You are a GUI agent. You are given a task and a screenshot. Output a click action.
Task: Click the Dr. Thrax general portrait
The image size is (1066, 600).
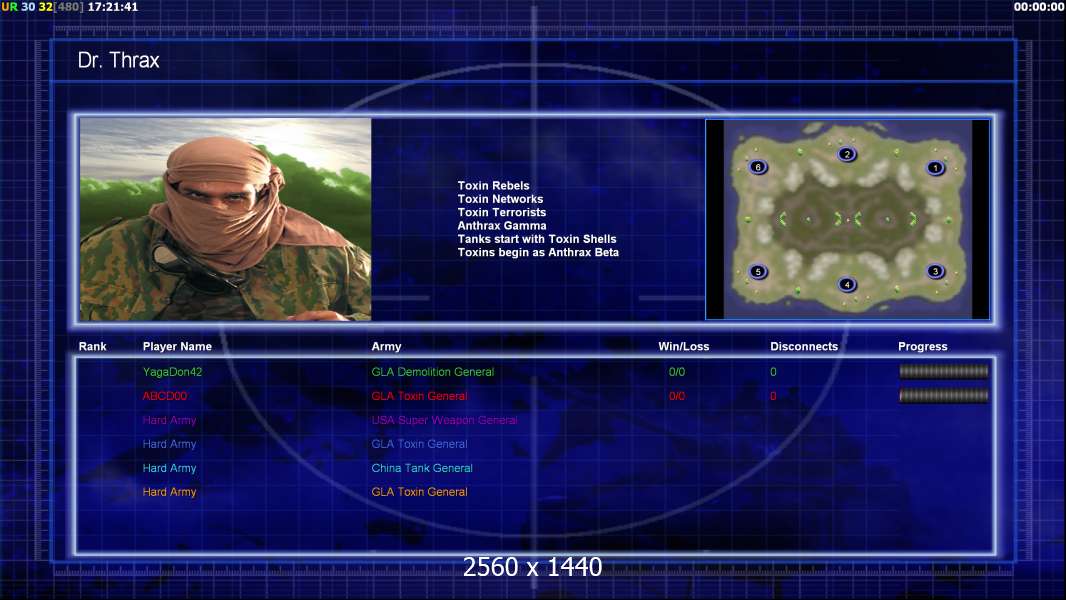tap(226, 219)
